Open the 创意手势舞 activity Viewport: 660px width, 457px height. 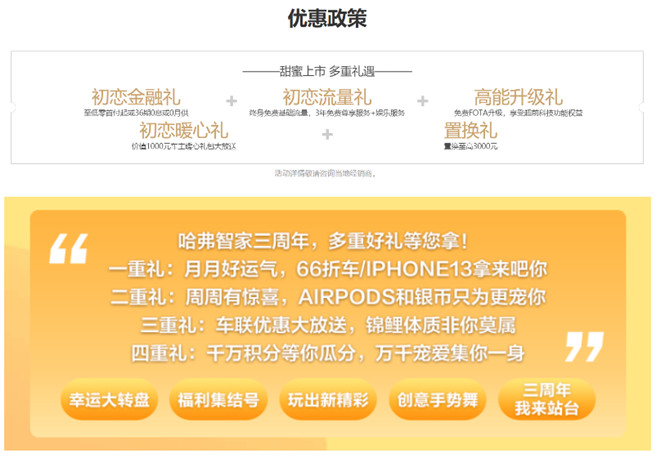tap(437, 399)
